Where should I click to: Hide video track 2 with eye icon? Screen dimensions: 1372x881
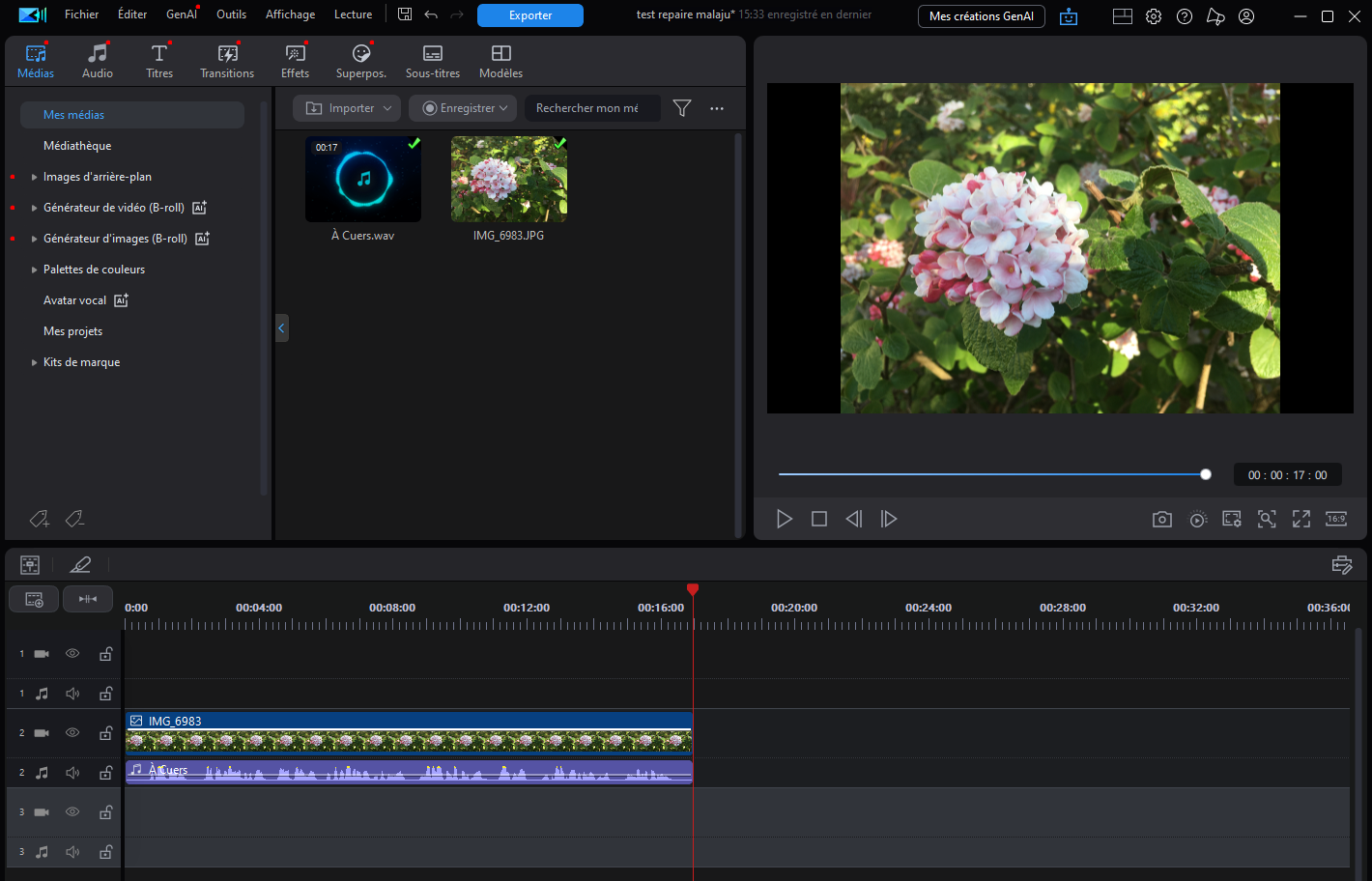pyautogui.click(x=72, y=733)
